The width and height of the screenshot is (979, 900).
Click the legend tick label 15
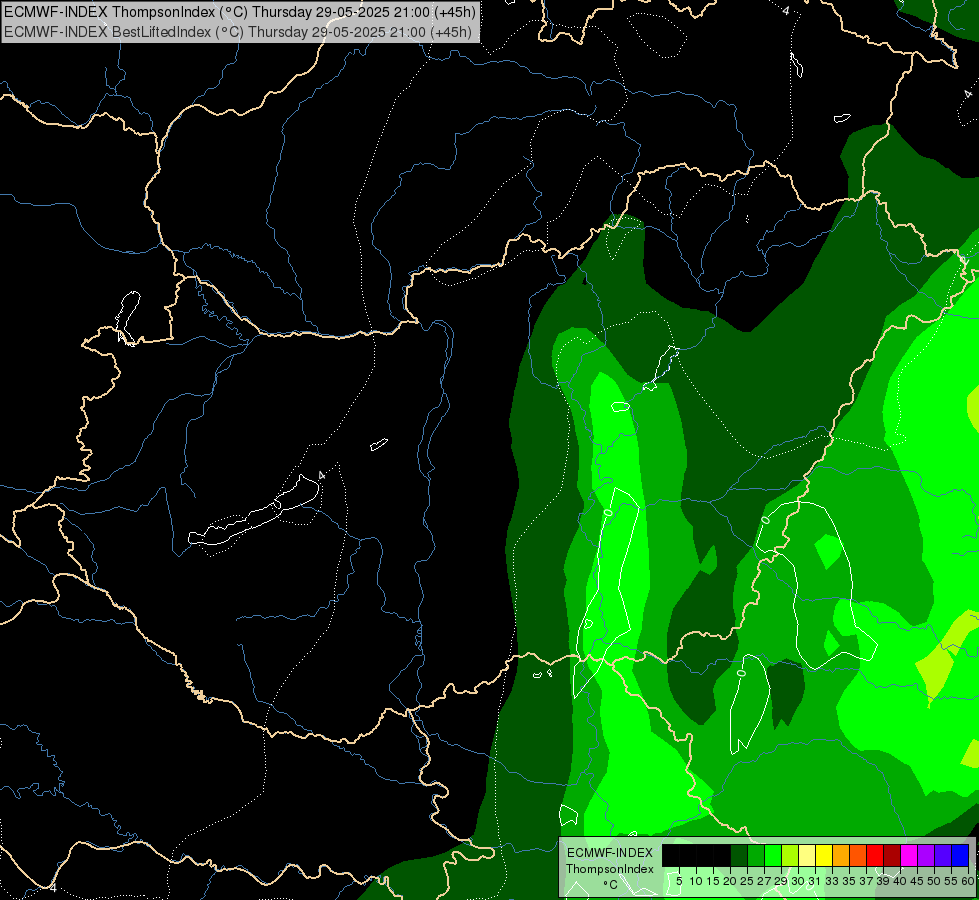(713, 881)
